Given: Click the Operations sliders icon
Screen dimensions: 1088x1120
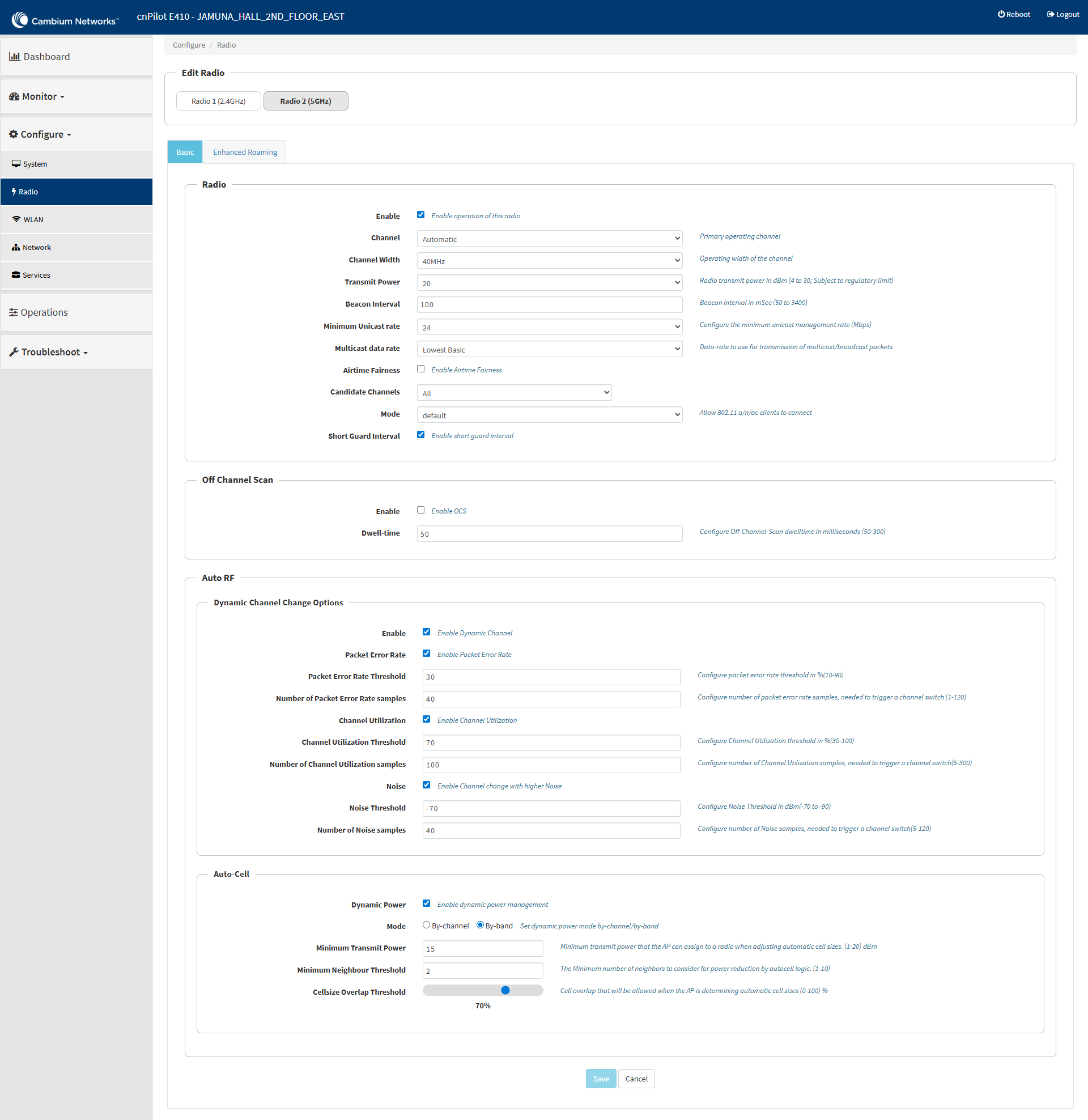Looking at the screenshot, I should click(x=14, y=312).
